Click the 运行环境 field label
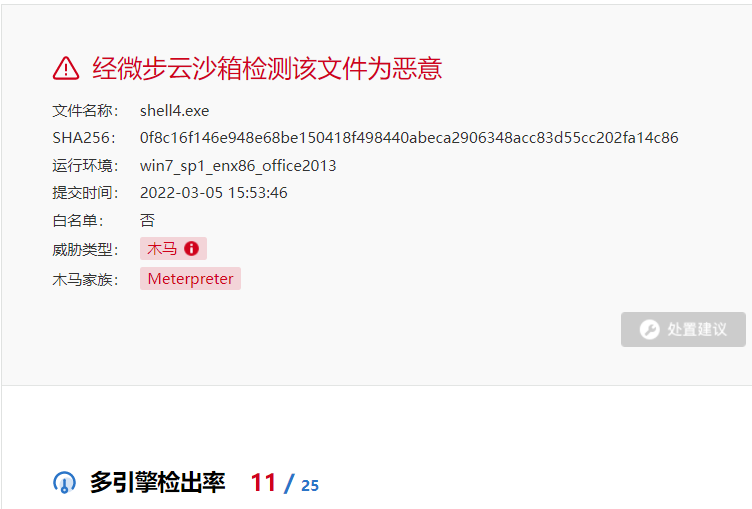This screenshot has height=509, width=752. (85, 166)
